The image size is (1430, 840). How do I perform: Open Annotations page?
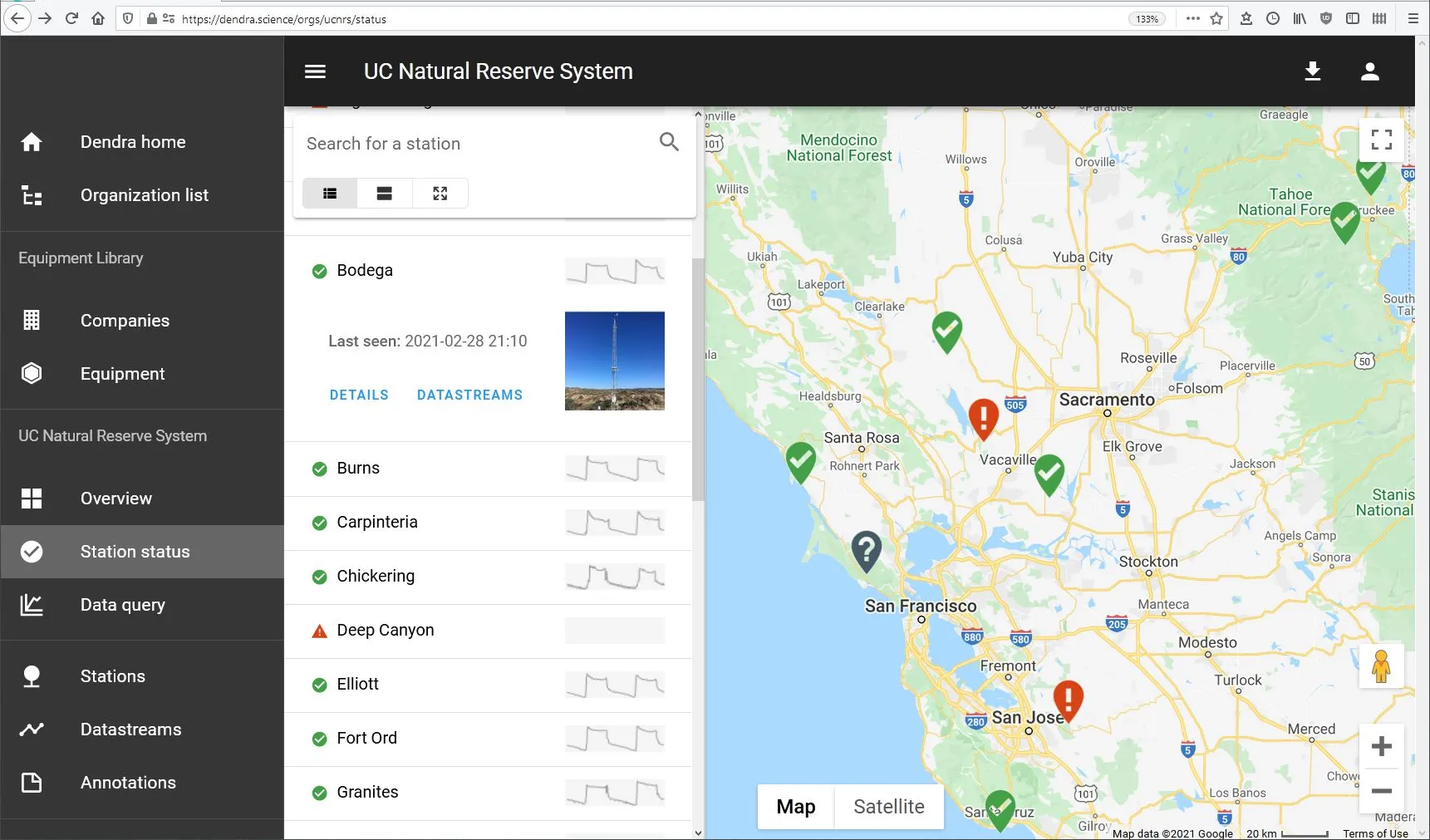coord(142,783)
